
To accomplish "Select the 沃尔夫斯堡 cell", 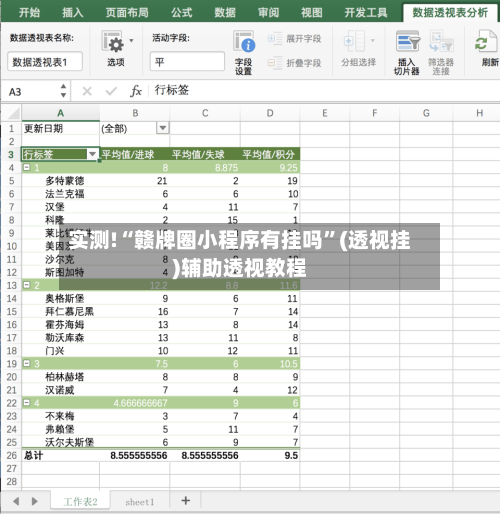I will point(61,442).
